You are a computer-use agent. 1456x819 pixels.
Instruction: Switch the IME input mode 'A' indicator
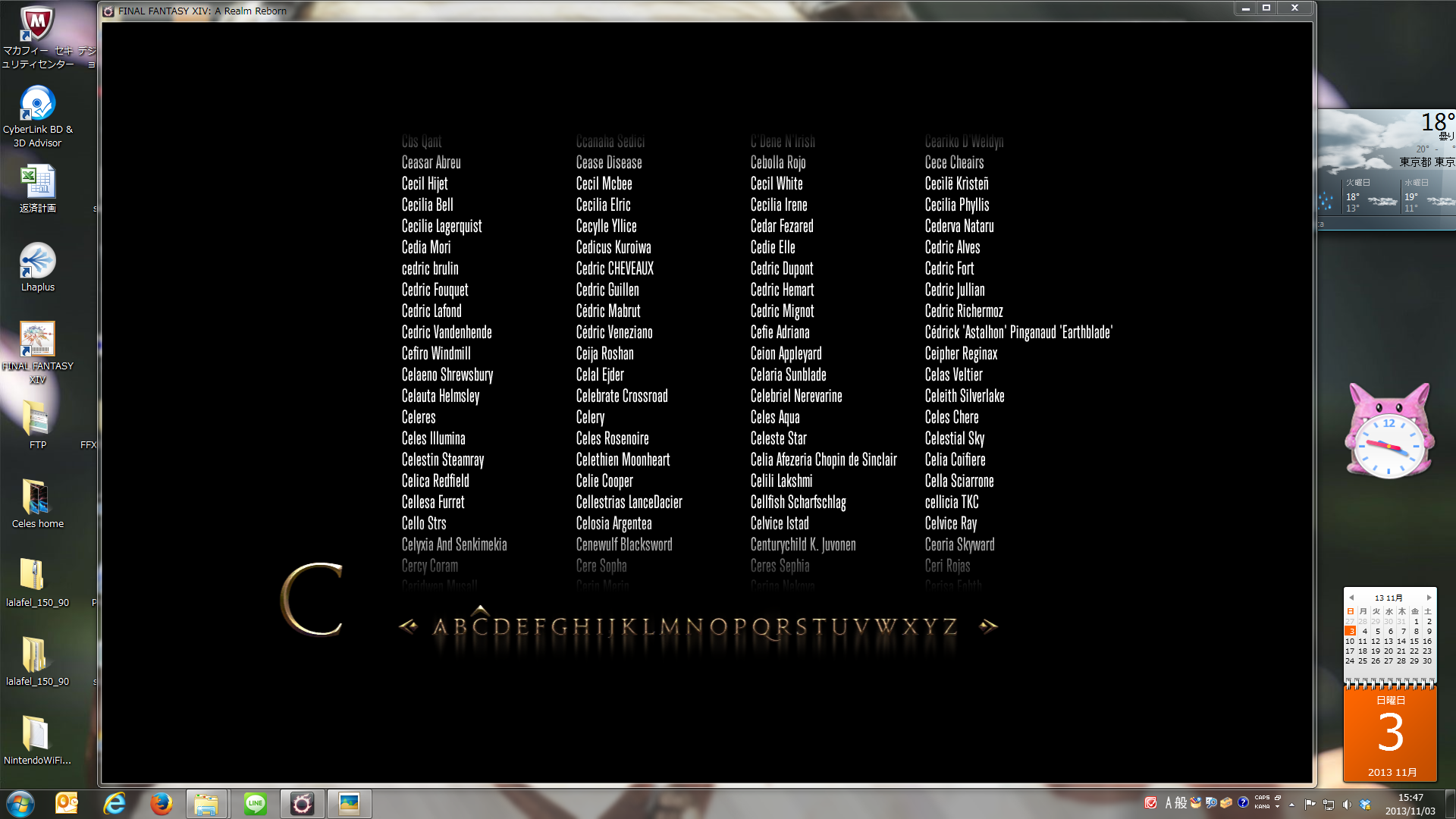1169,803
